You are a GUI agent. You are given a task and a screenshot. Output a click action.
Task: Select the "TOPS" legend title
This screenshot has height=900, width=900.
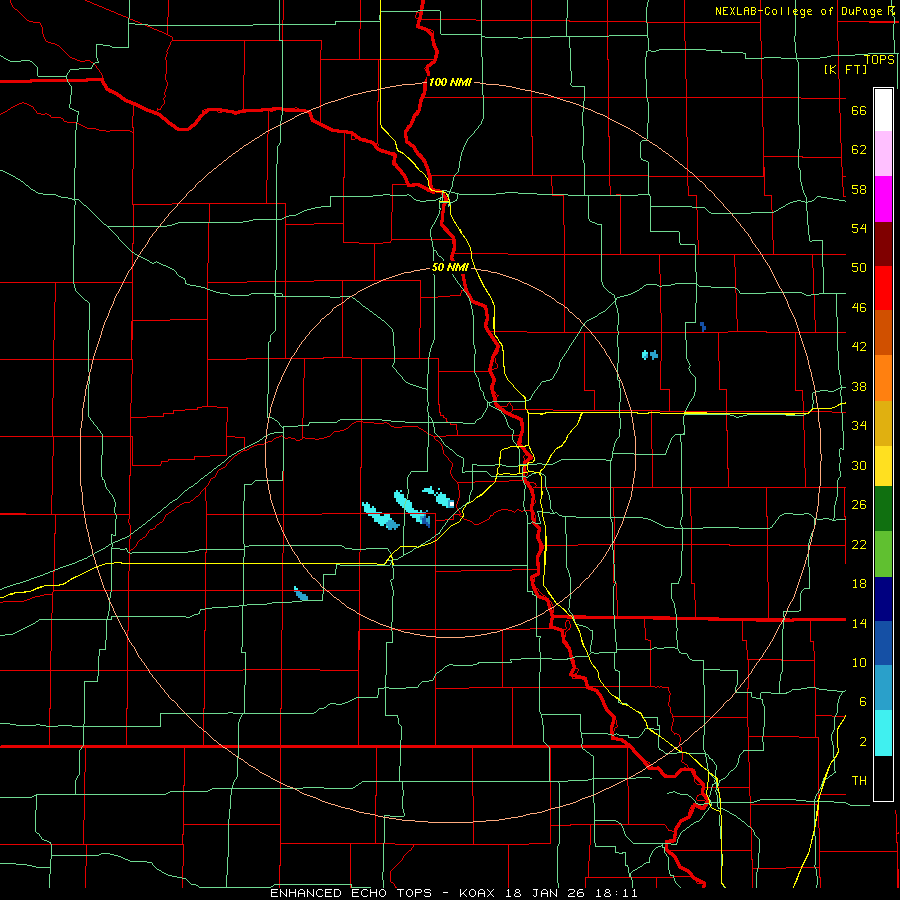pos(879,60)
